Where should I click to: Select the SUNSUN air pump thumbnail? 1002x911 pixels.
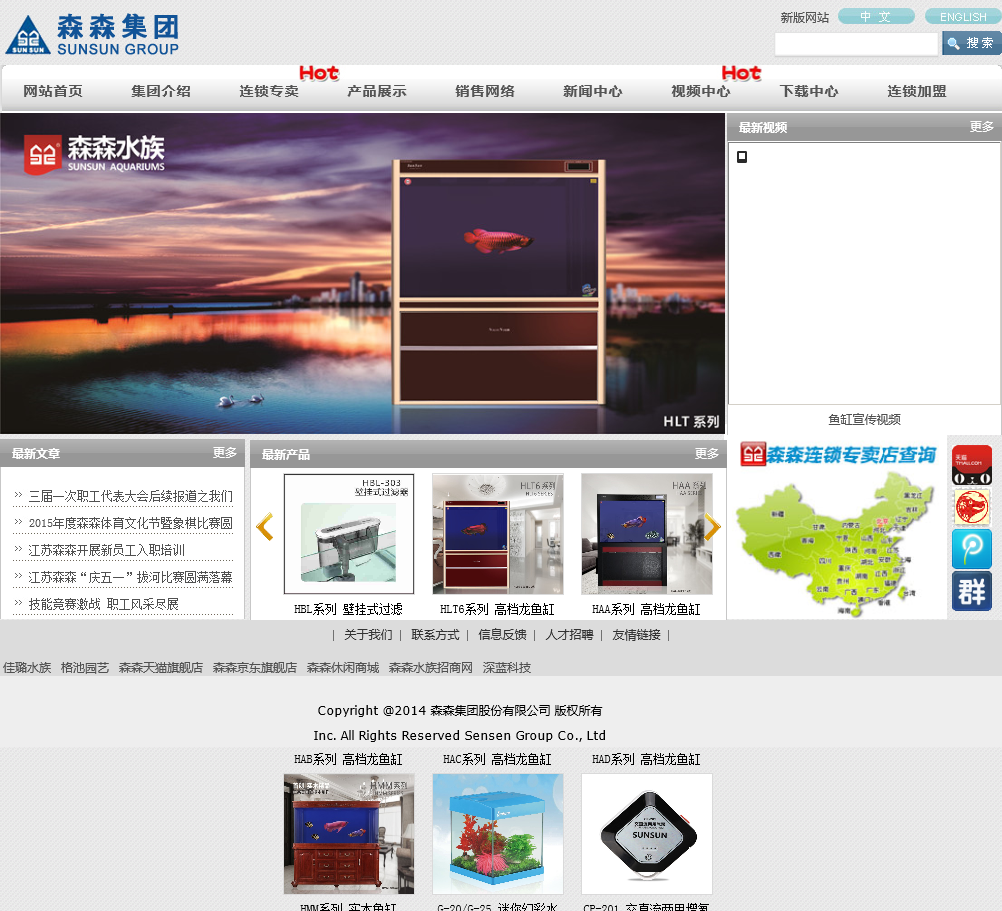click(x=647, y=834)
